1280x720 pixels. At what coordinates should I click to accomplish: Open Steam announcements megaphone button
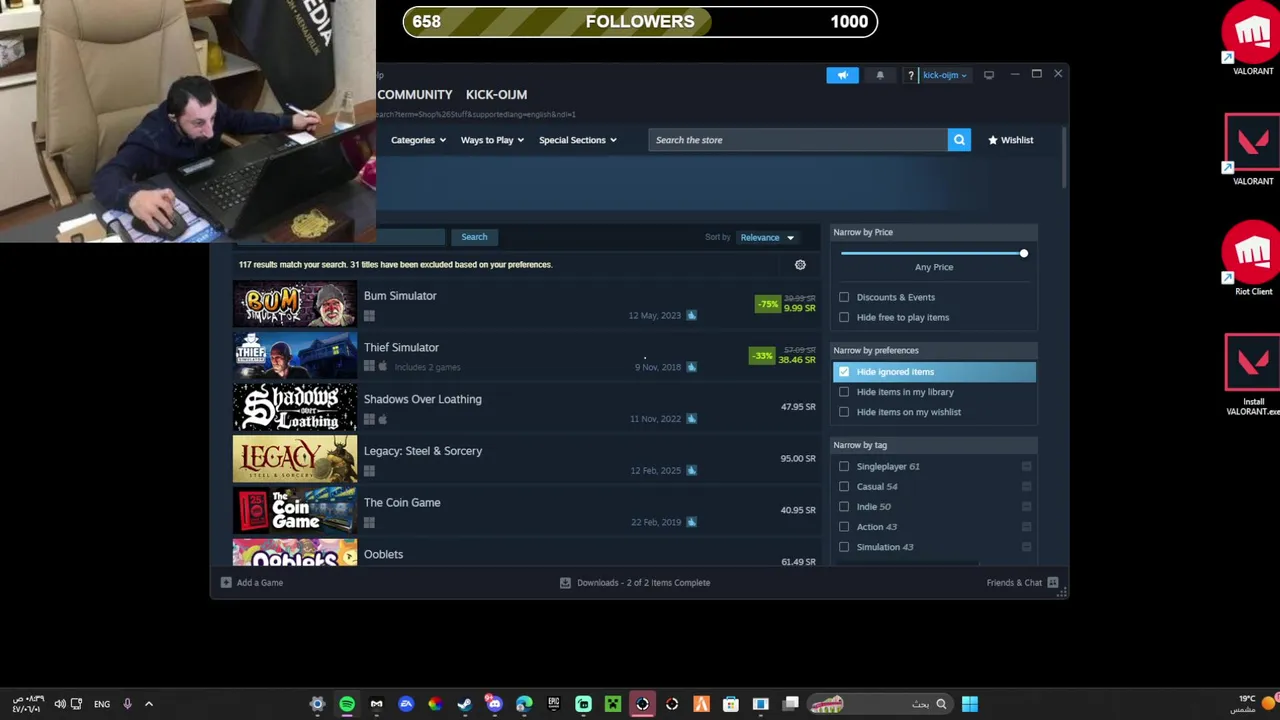pos(842,75)
